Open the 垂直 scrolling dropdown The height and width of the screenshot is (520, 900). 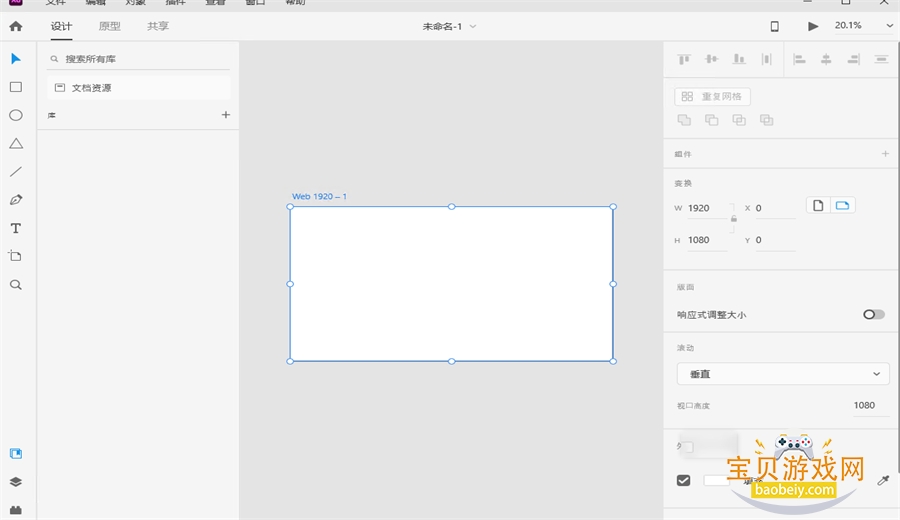tap(783, 374)
